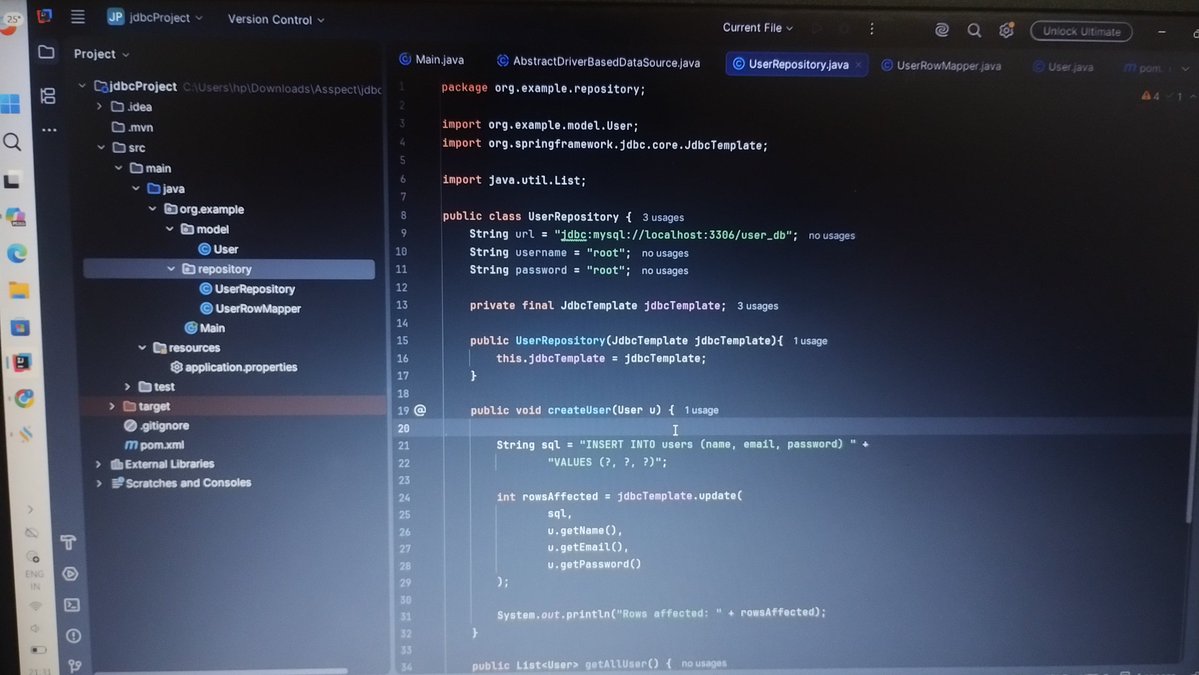Launch Microsoft Edge from the taskbar

pyautogui.click(x=17, y=253)
